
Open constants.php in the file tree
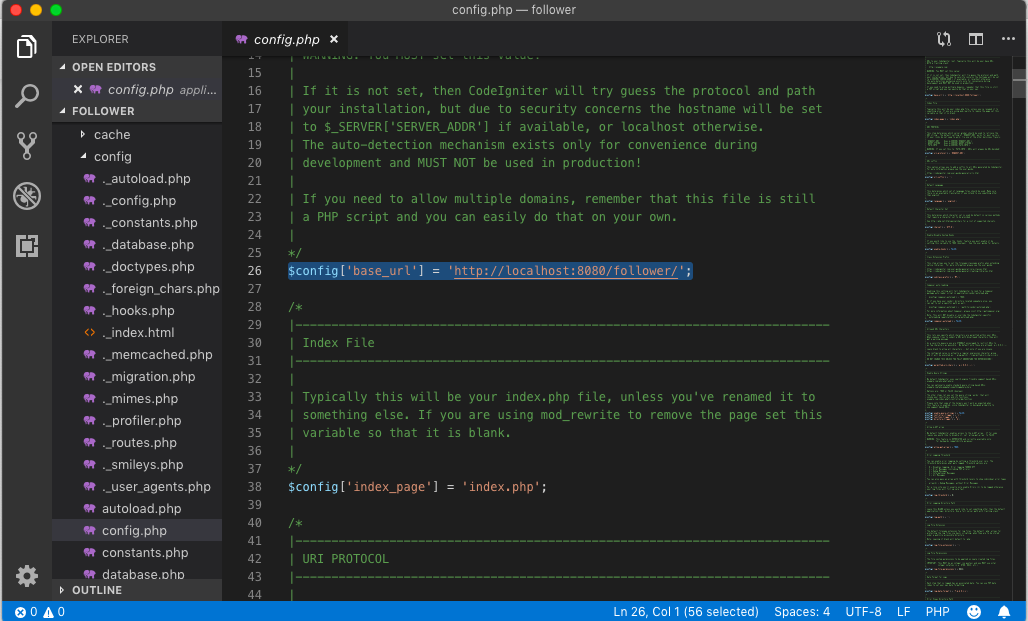tap(145, 552)
